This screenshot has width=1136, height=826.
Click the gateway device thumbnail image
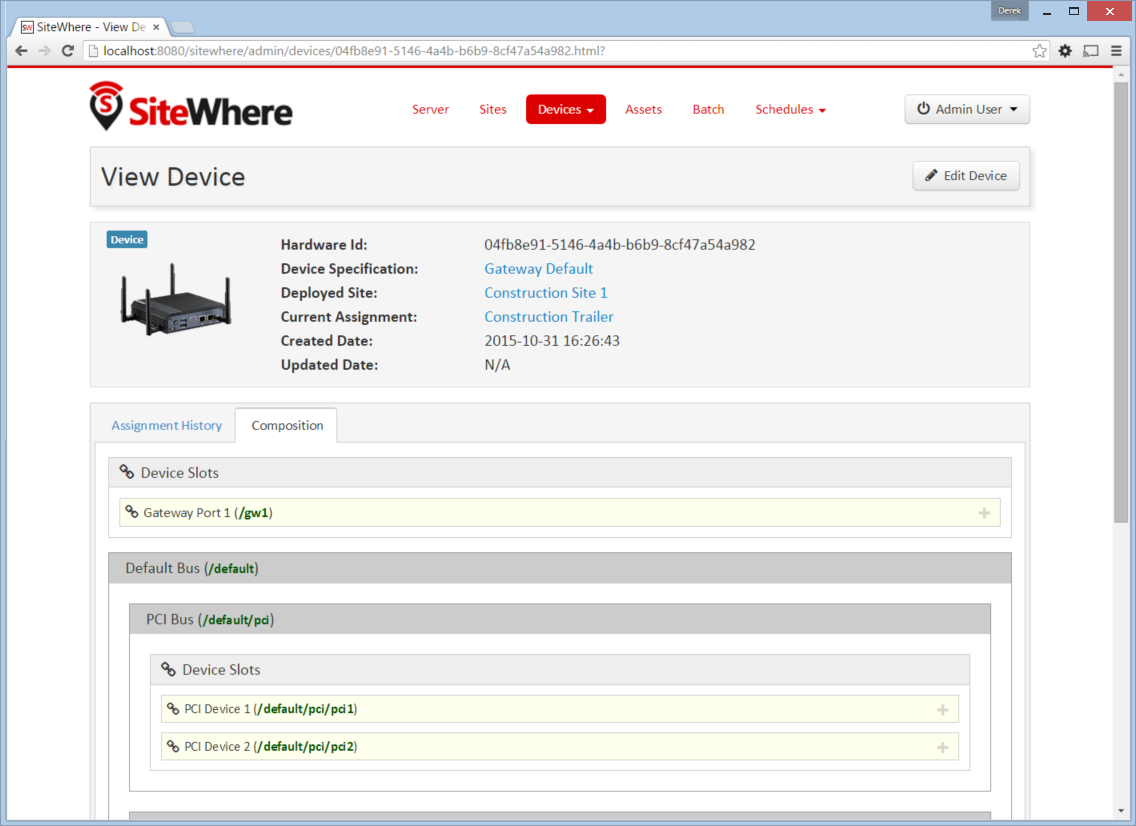176,299
